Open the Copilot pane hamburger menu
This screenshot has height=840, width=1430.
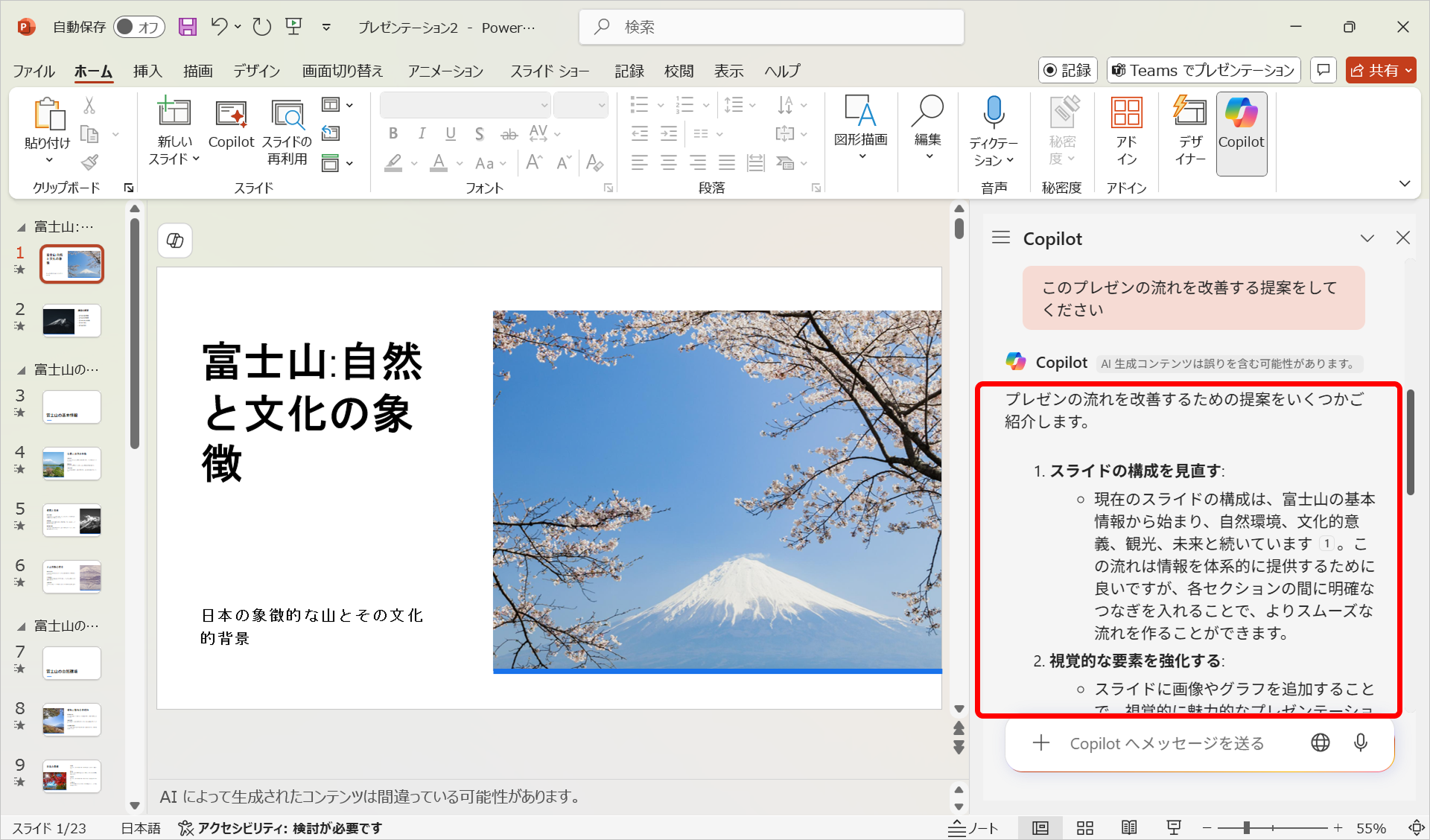tap(1001, 238)
